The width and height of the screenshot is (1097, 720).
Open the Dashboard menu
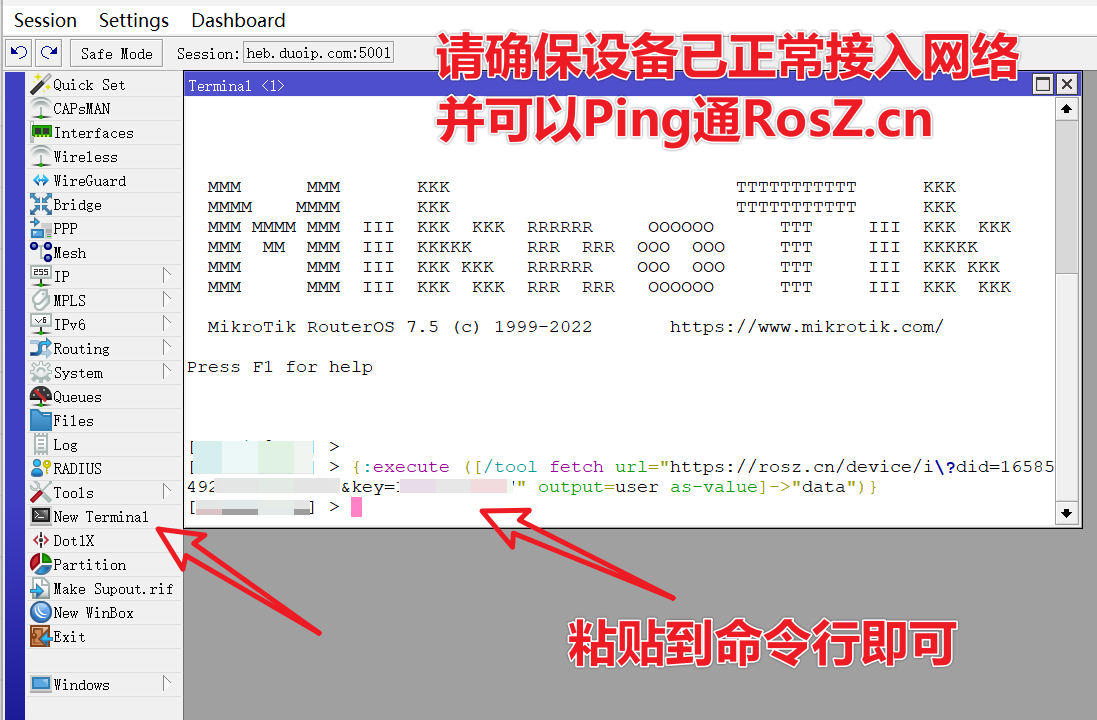click(x=237, y=20)
